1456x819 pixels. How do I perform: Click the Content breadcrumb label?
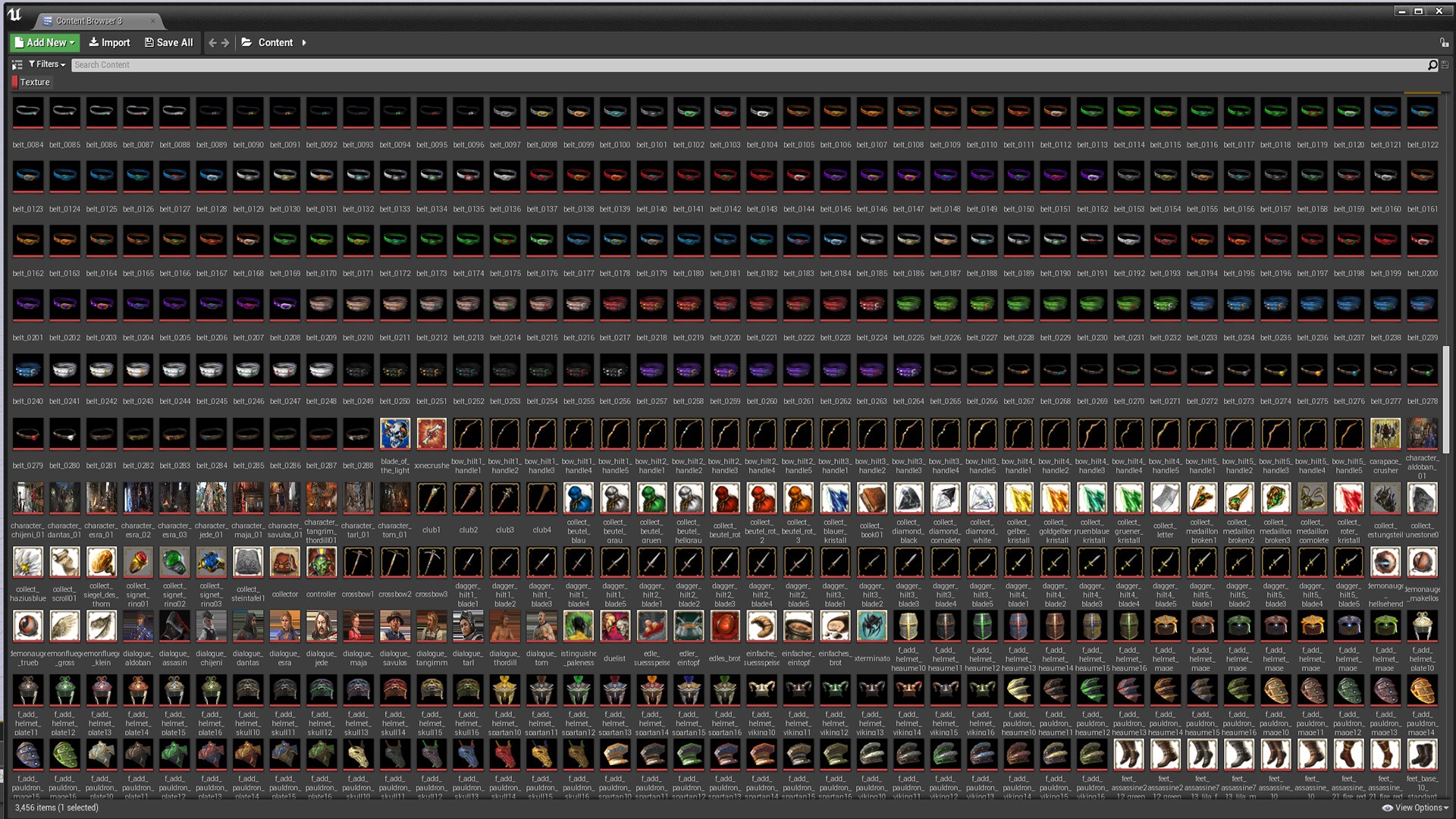pyautogui.click(x=275, y=42)
